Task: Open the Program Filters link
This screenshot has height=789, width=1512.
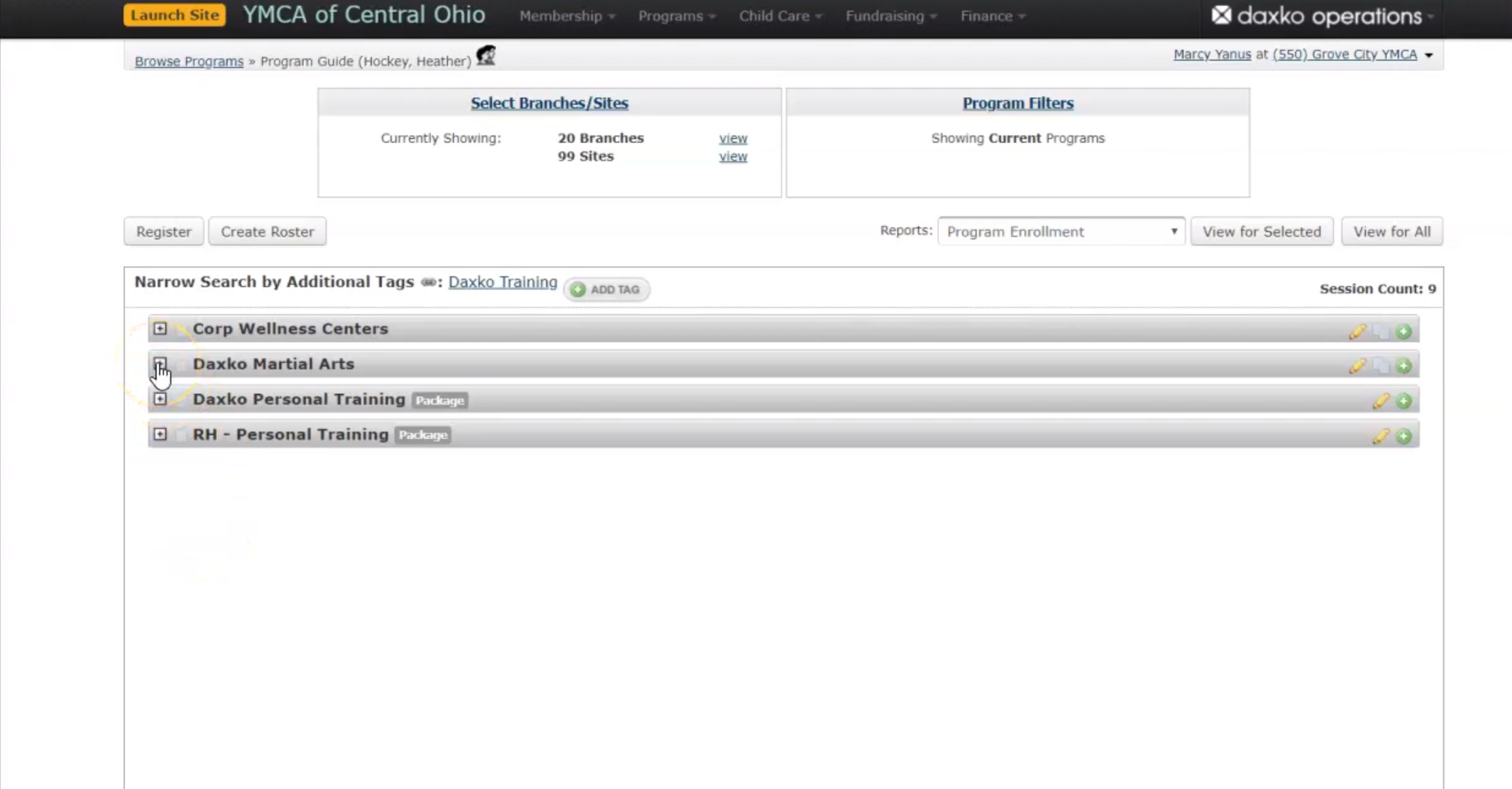Action: [1018, 103]
